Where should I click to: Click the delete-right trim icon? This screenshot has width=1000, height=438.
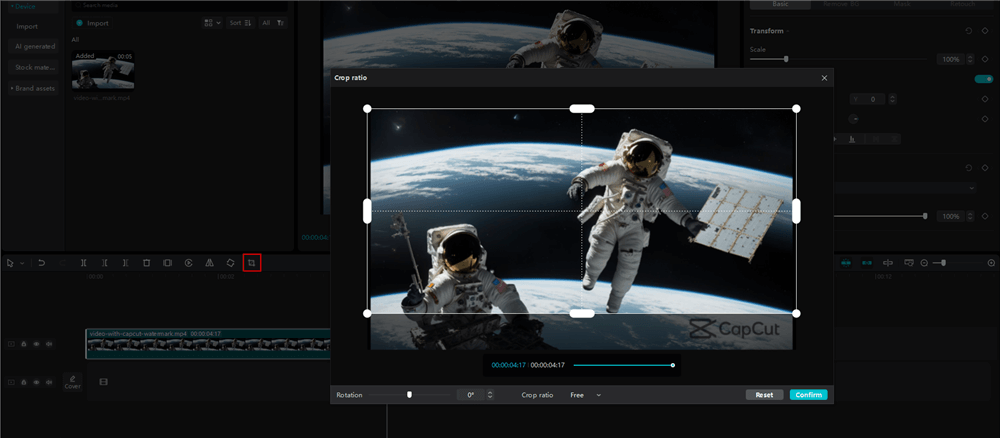point(126,263)
